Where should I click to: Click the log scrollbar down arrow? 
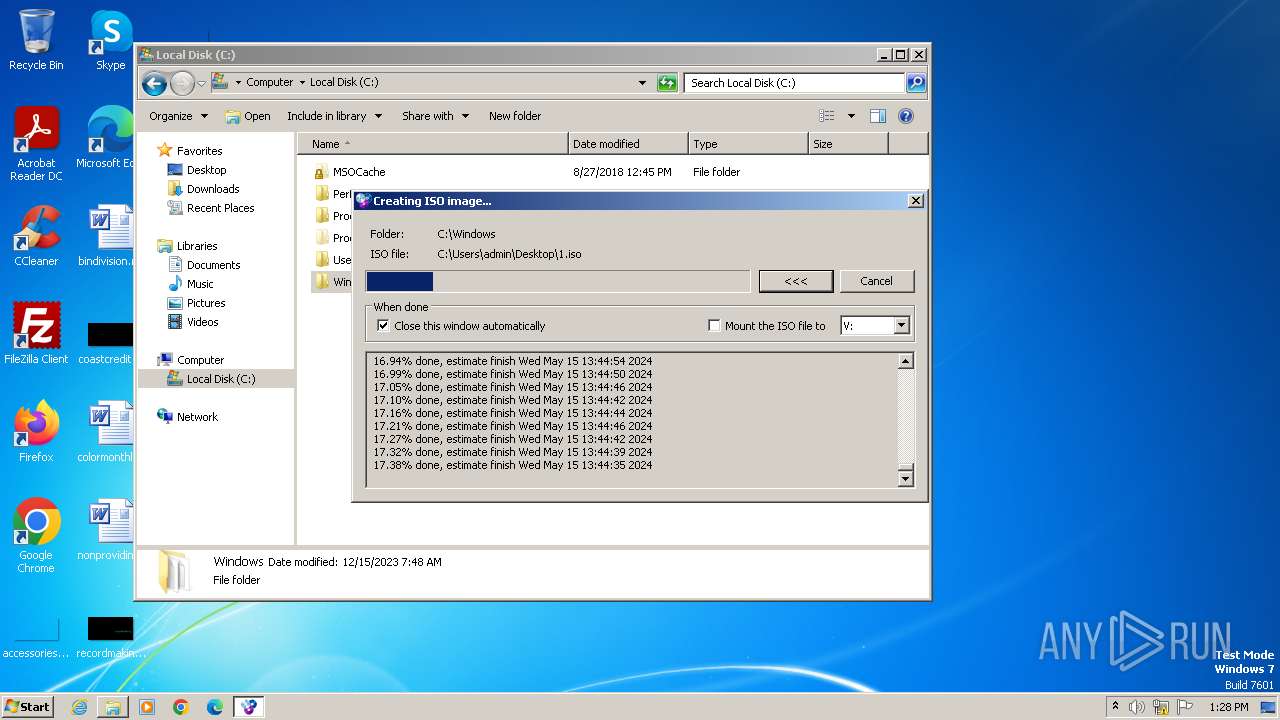tap(906, 479)
